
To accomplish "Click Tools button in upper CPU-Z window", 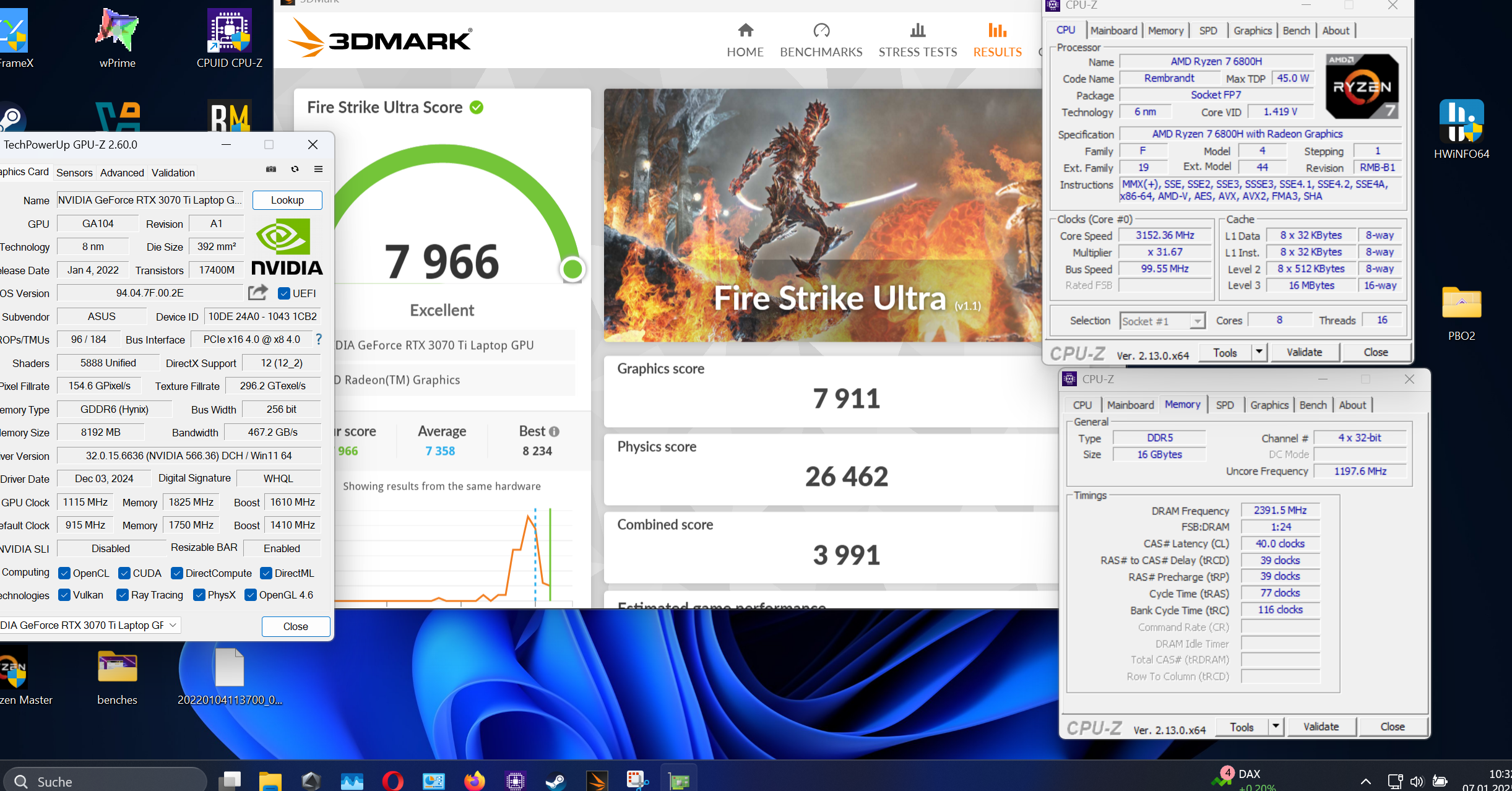I will [x=1225, y=352].
